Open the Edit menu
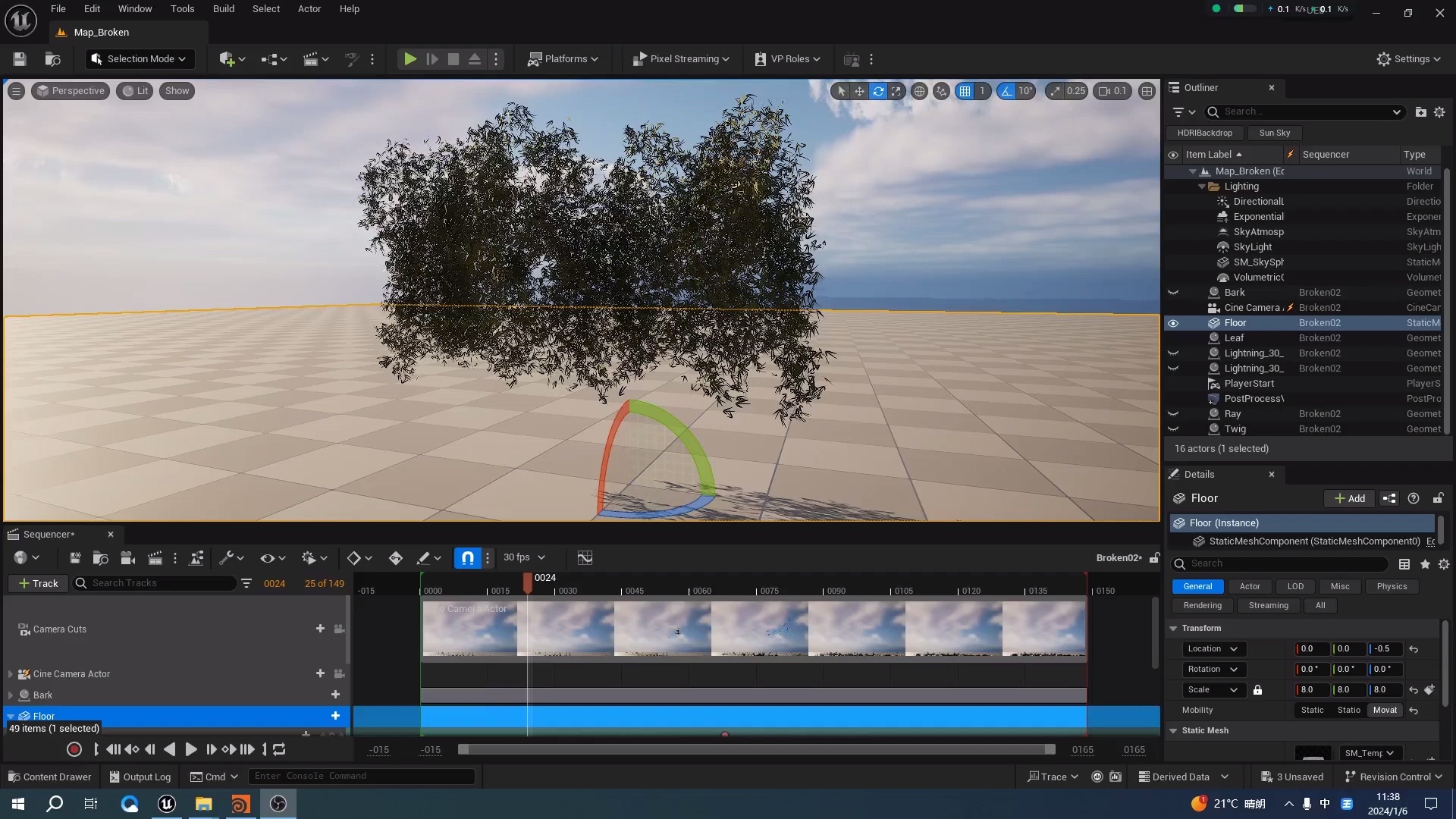The height and width of the screenshot is (819, 1456). (91, 8)
